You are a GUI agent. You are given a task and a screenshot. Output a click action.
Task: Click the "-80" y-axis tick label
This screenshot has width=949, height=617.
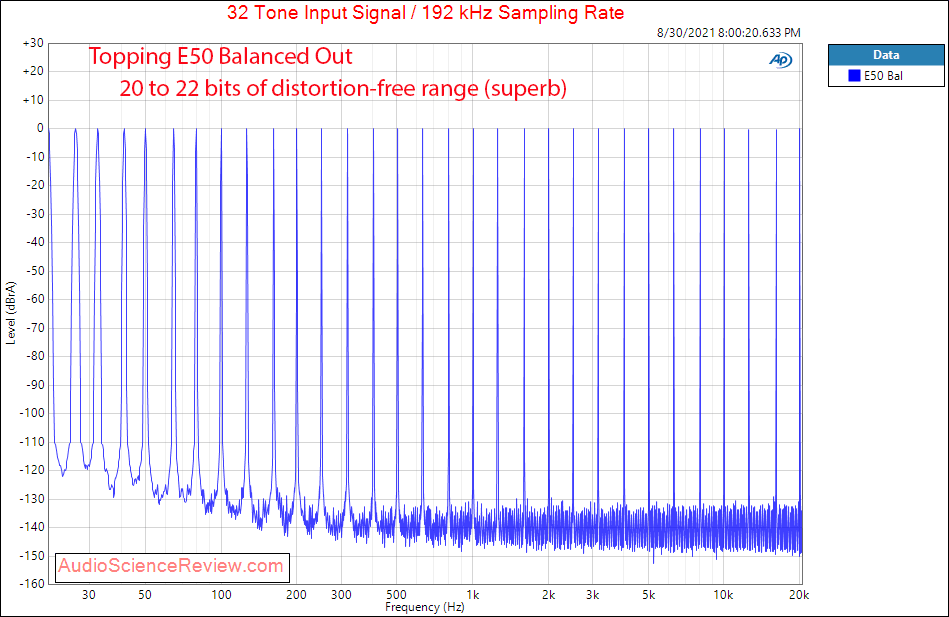(x=34, y=356)
